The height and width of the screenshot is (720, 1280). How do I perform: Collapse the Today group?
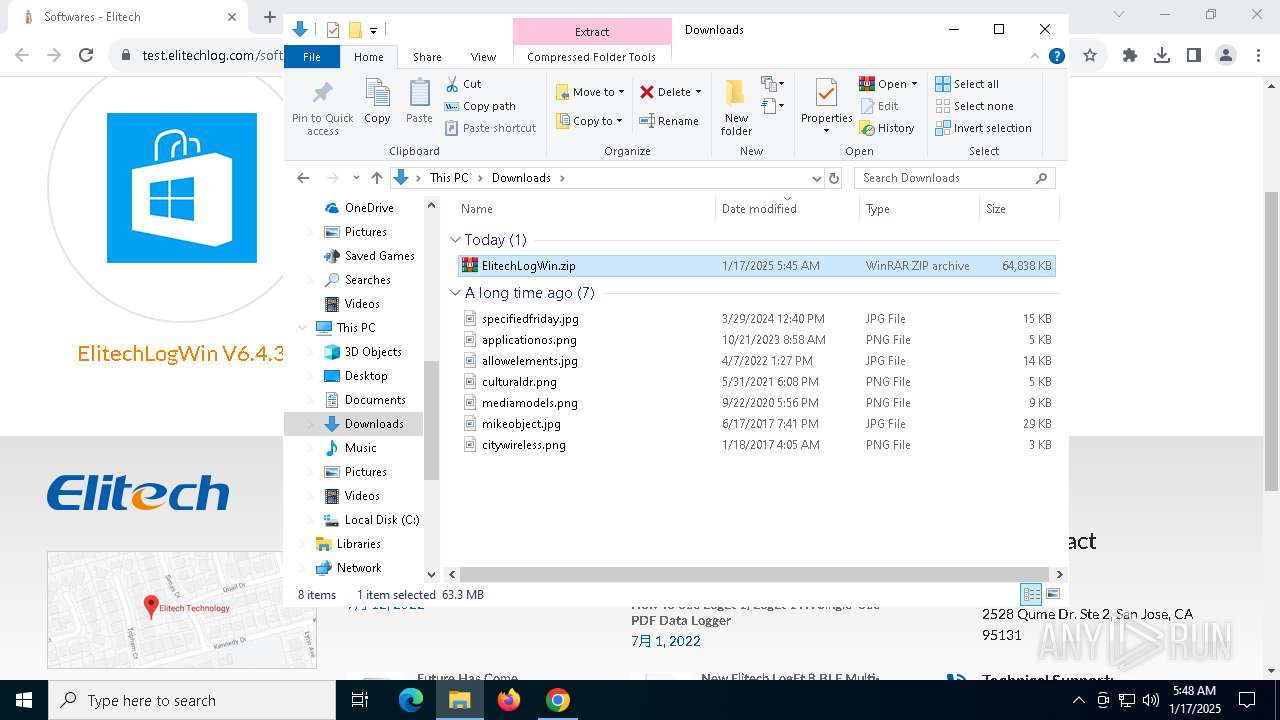(456, 240)
